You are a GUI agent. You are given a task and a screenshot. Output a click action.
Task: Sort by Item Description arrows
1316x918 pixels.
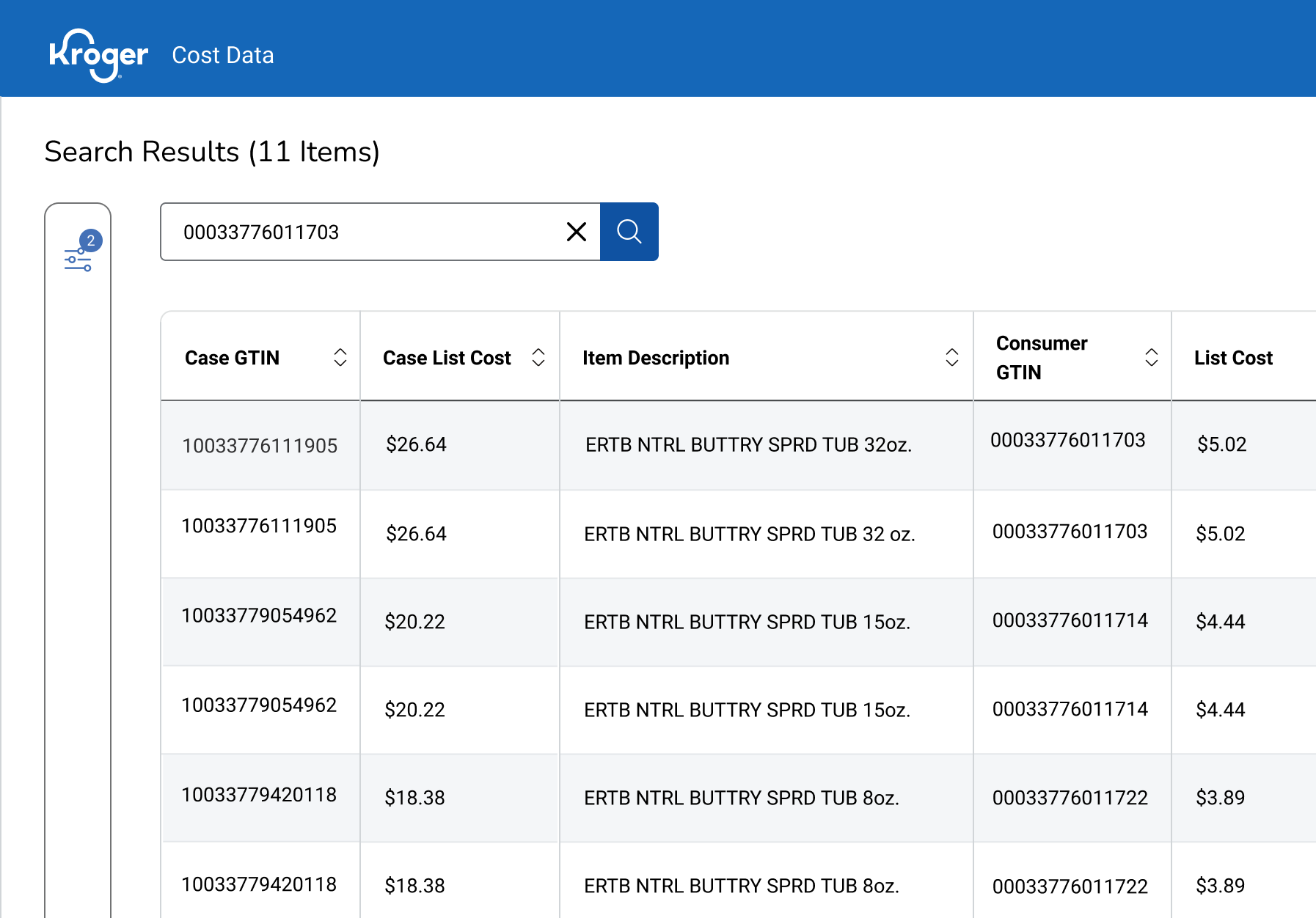952,357
